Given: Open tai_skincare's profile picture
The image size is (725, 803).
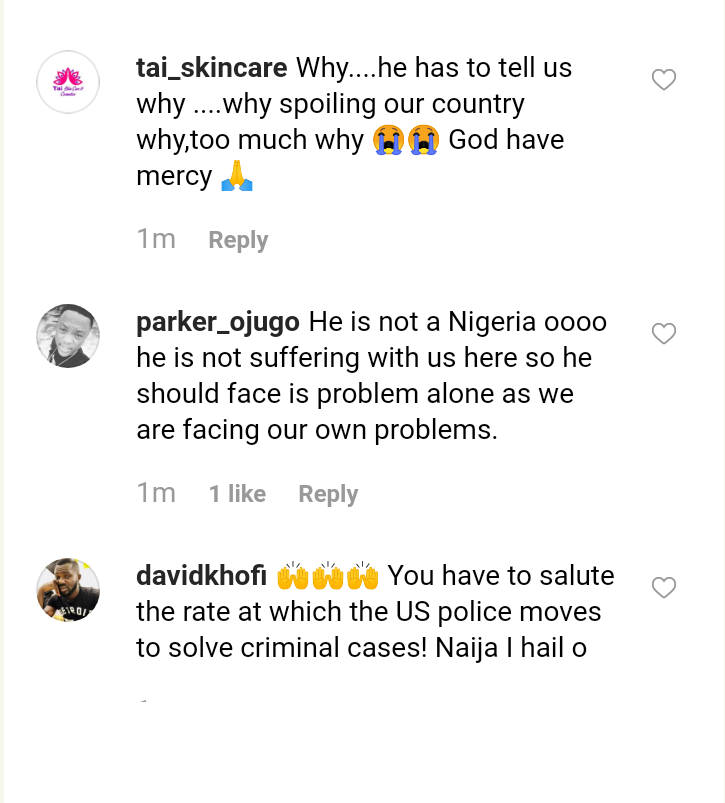Looking at the screenshot, I should (x=68, y=82).
